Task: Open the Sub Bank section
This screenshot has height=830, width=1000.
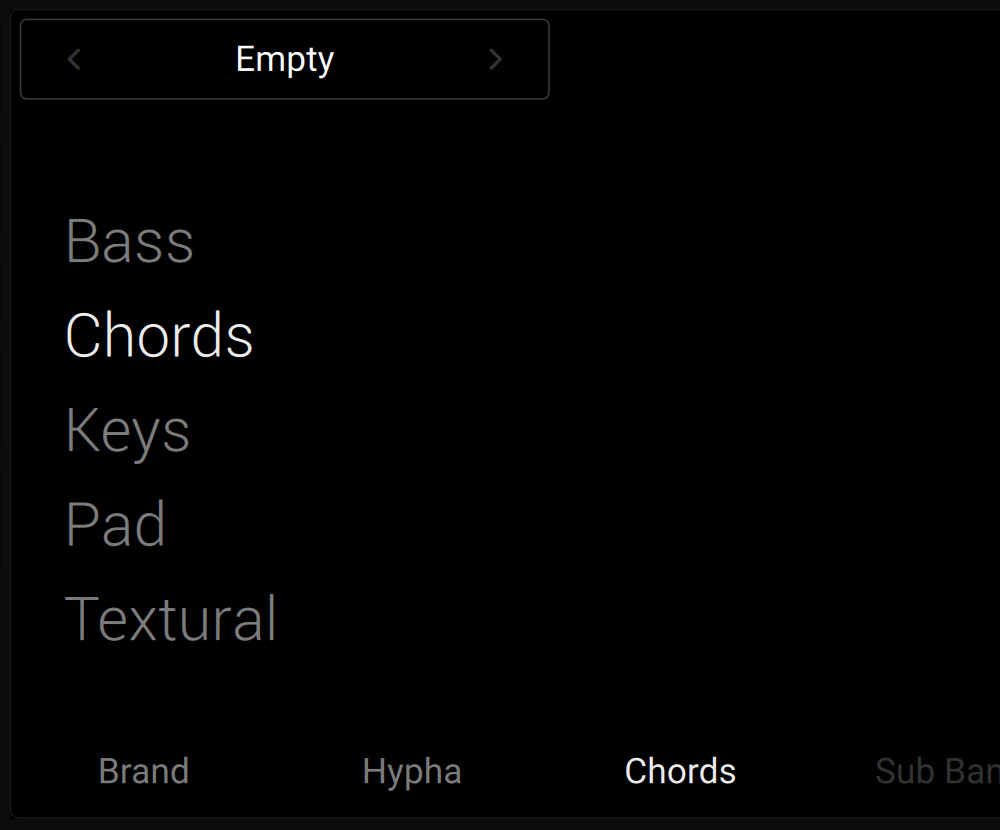Action: click(x=935, y=770)
